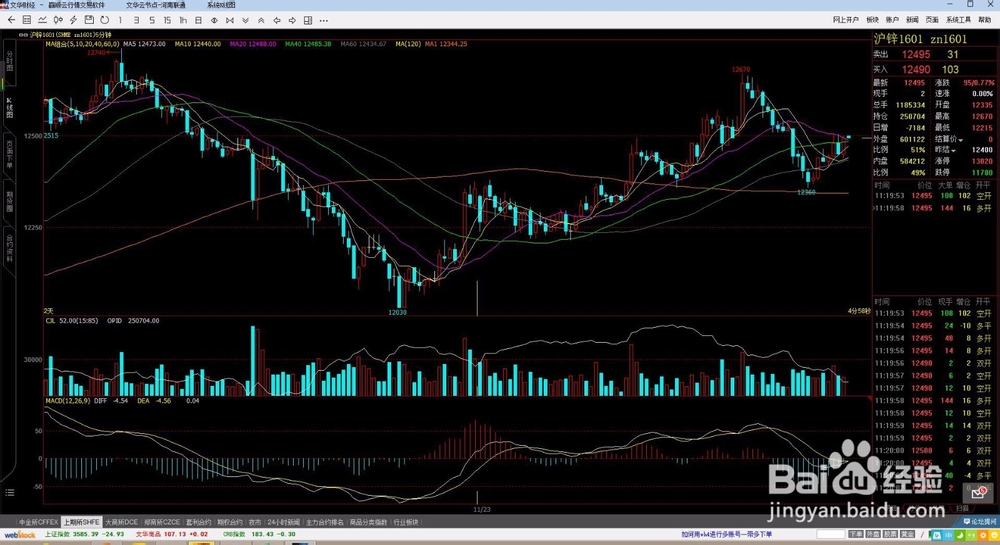Expand the 结算价 dropdown arrow
Viewport: 1000px width, 545px height.
(960, 140)
